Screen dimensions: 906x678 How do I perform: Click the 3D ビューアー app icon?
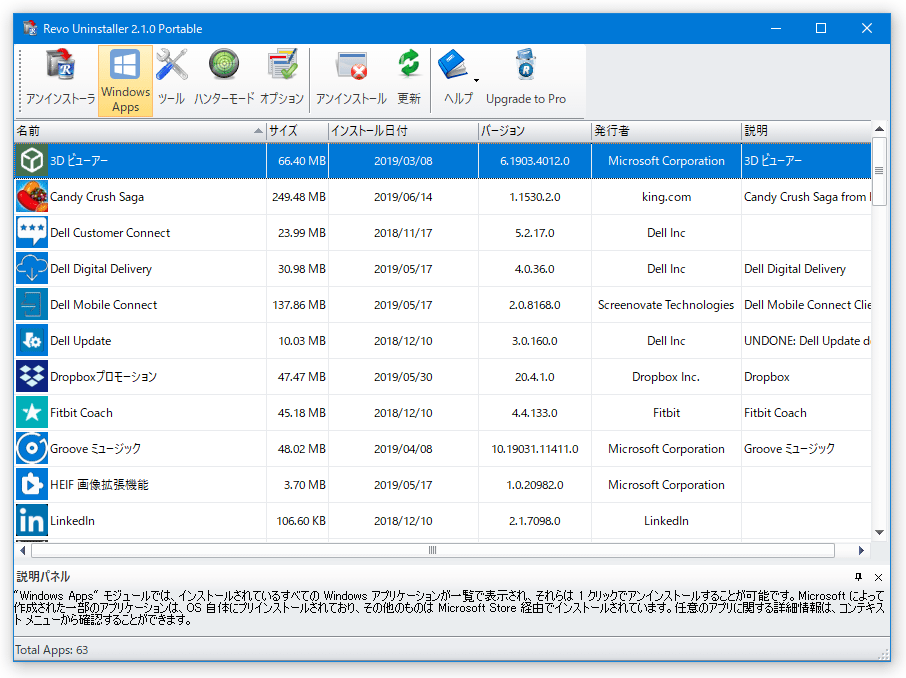click(x=31, y=161)
